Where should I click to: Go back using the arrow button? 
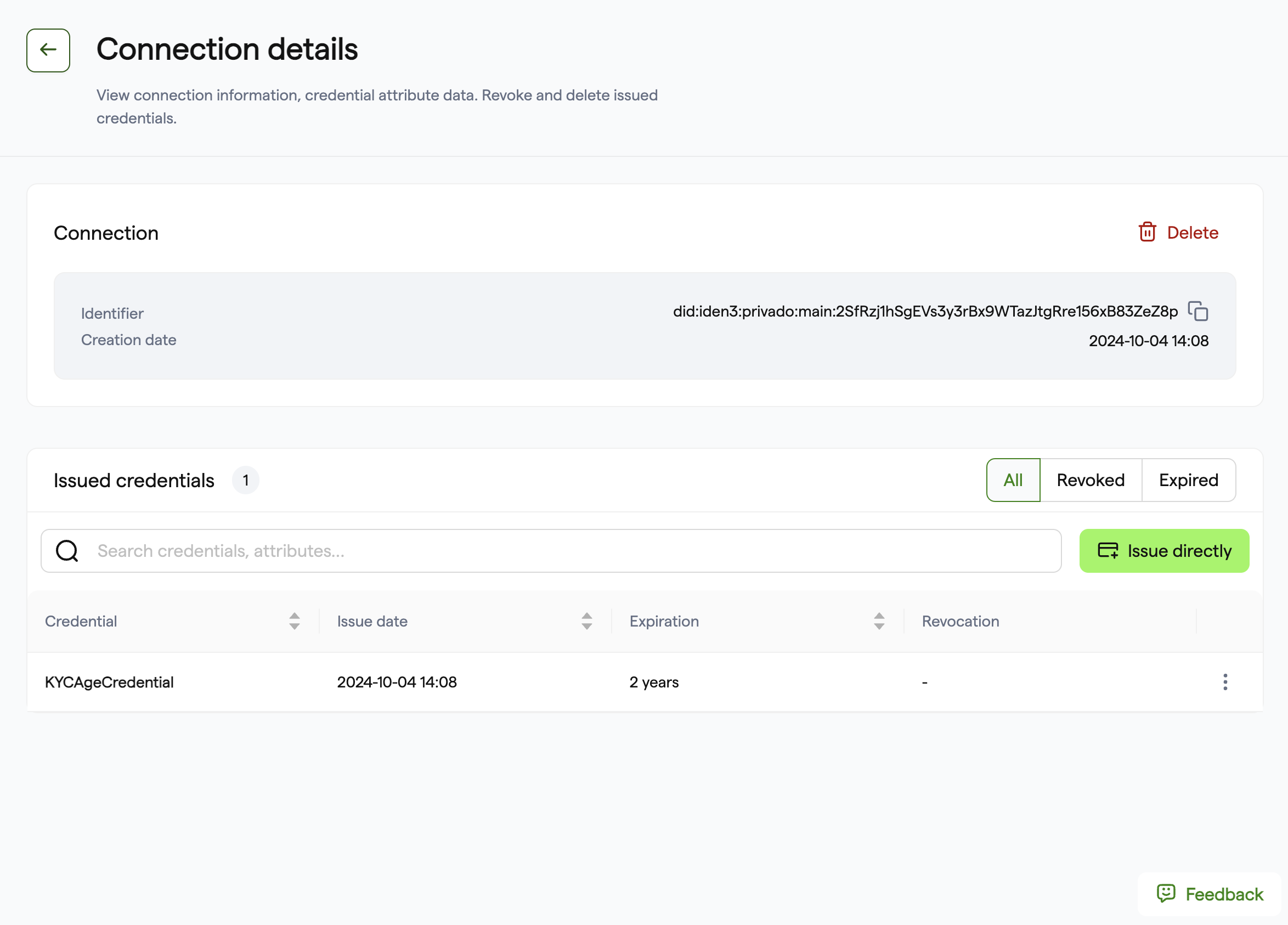tap(48, 50)
